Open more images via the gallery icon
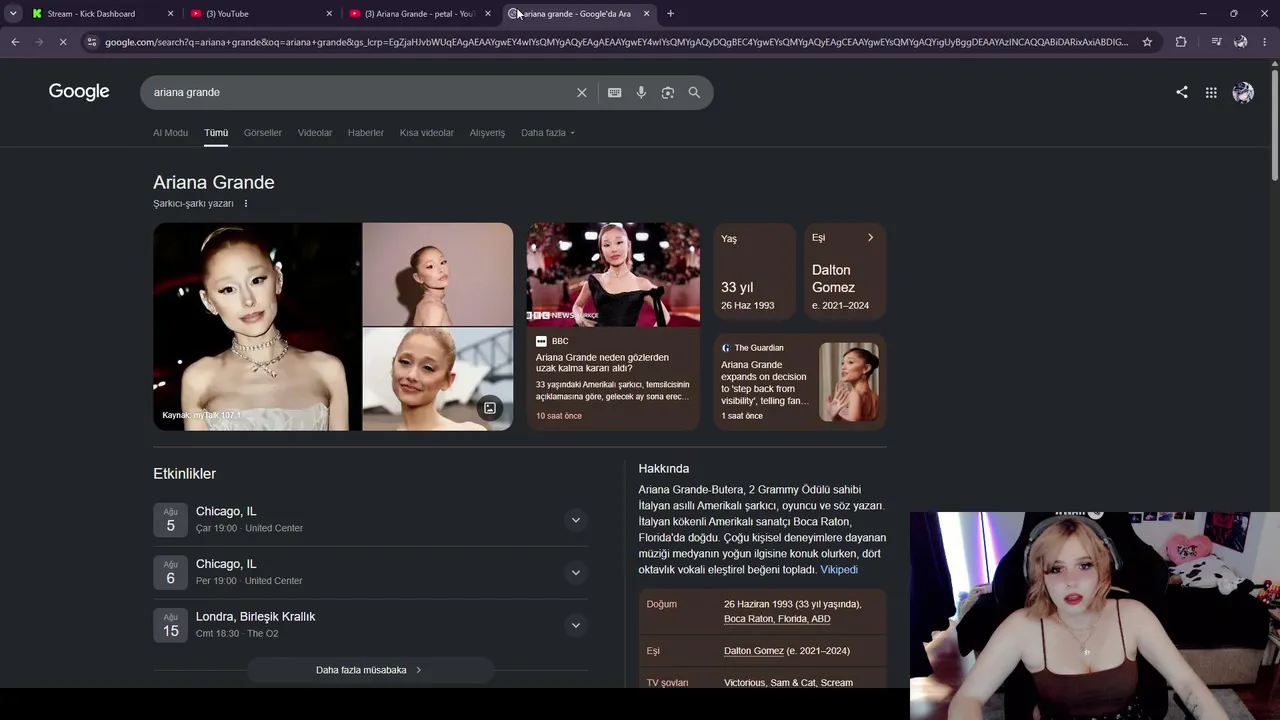The width and height of the screenshot is (1280, 720). (x=490, y=408)
